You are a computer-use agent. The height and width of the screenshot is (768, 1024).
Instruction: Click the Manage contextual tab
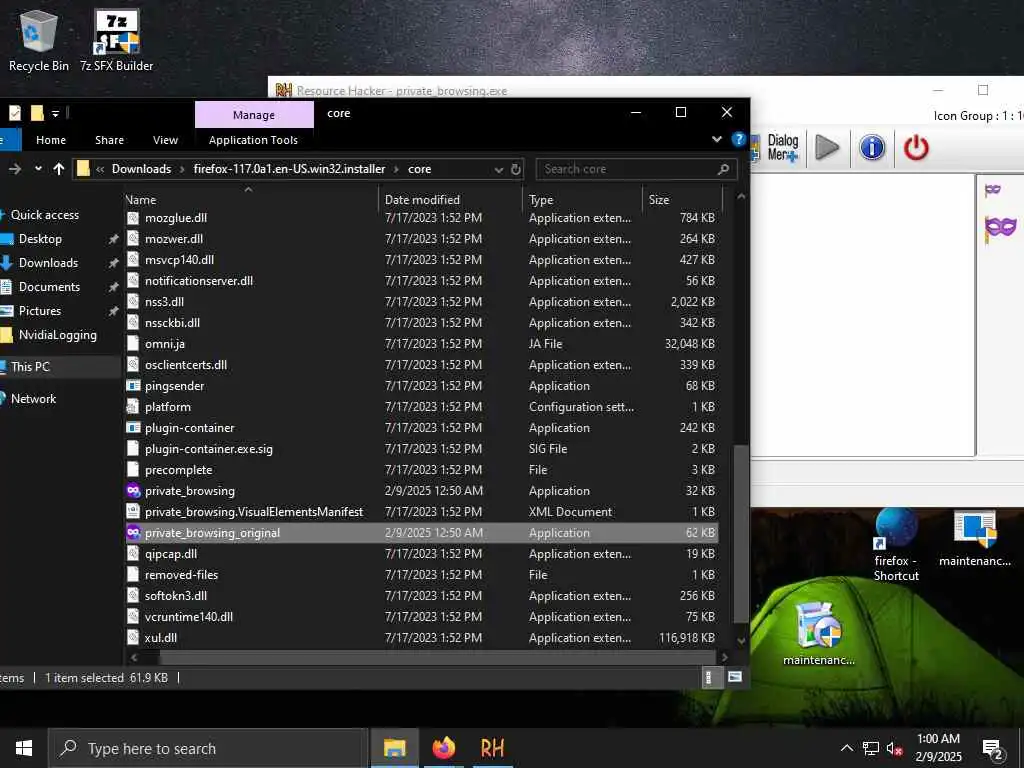(x=254, y=115)
